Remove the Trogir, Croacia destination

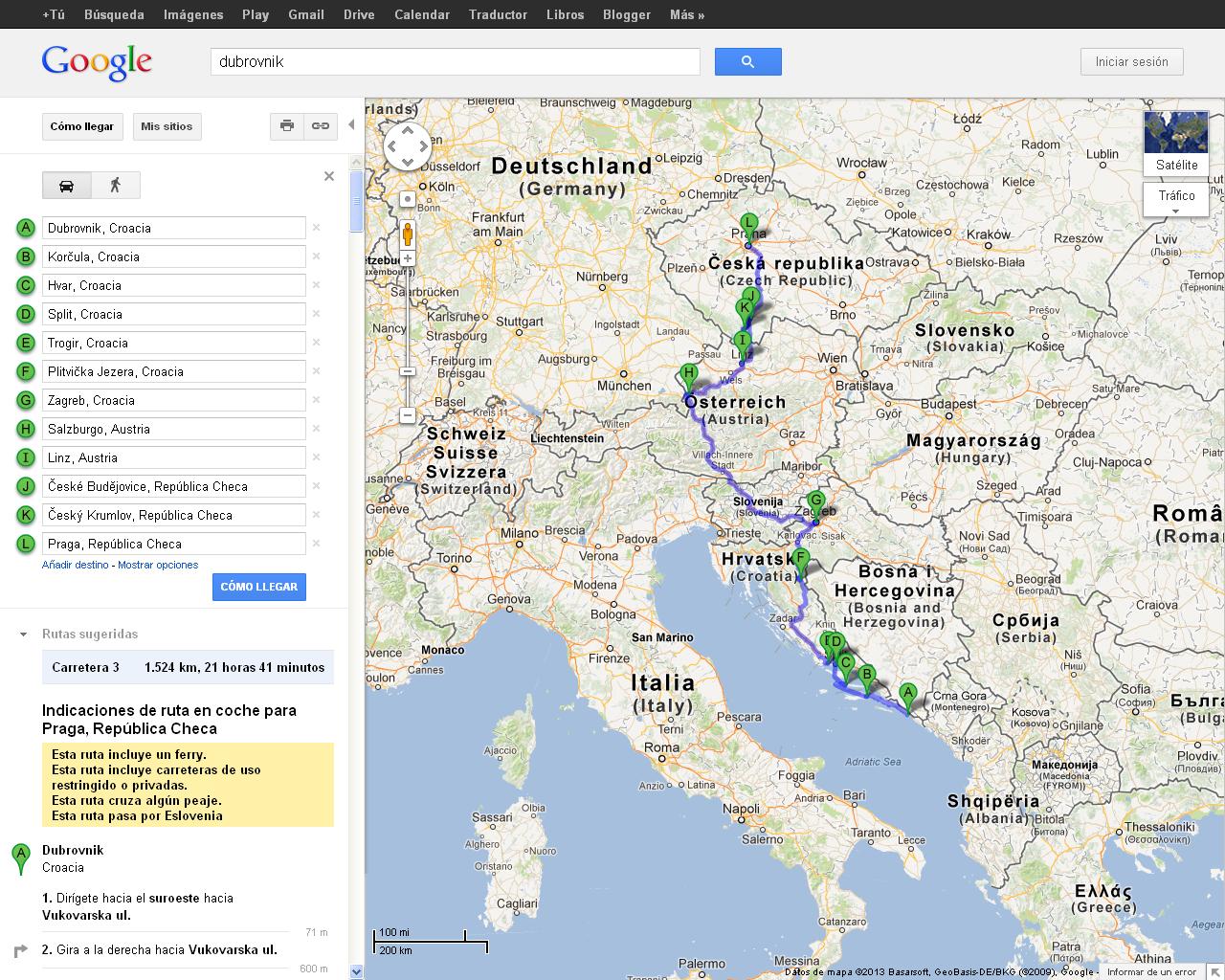(x=316, y=343)
